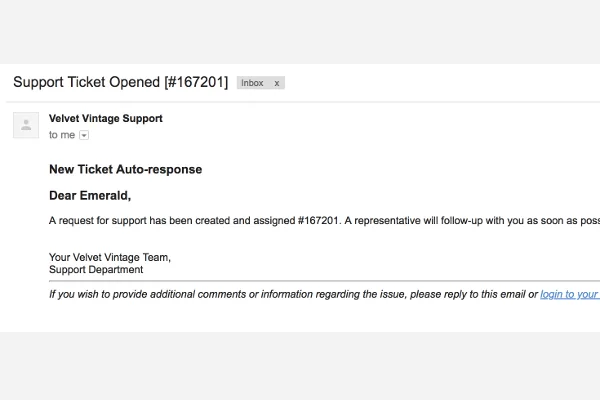Viewport: 600px width, 400px height.
Task: Click 'Support Ticket Opened' in subject line
Action: click(86, 82)
